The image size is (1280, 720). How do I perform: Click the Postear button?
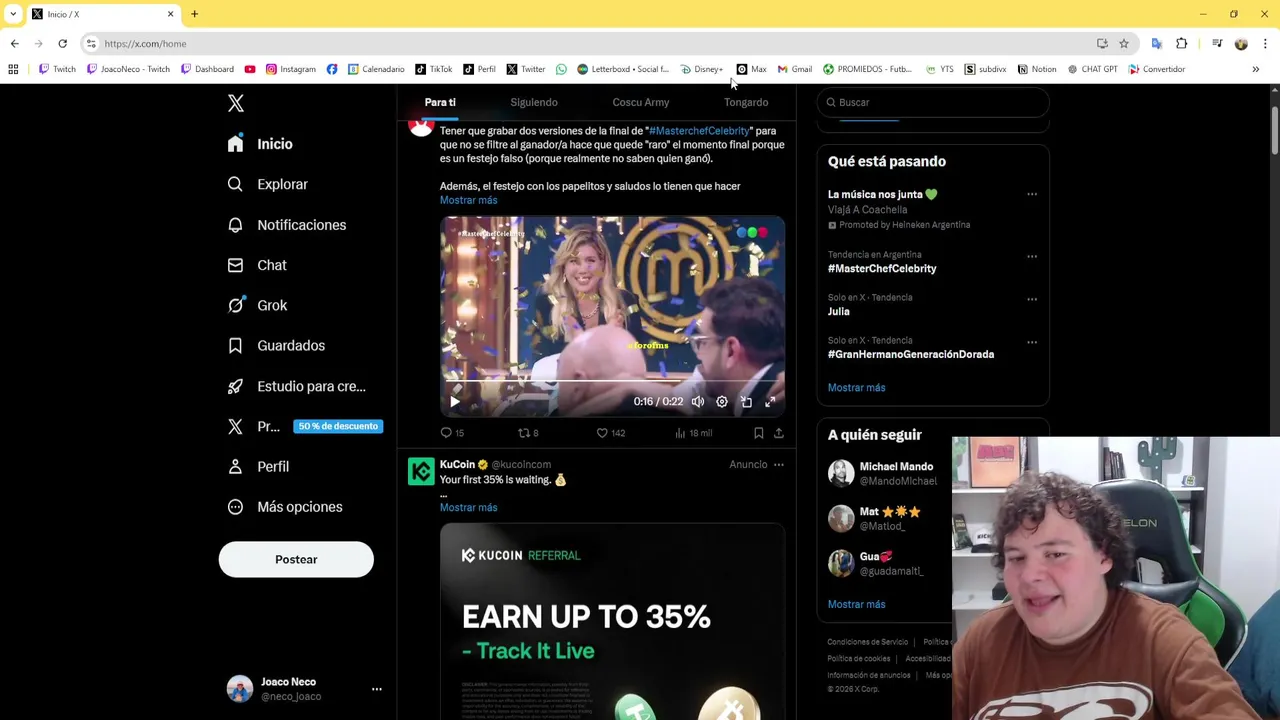[x=296, y=559]
